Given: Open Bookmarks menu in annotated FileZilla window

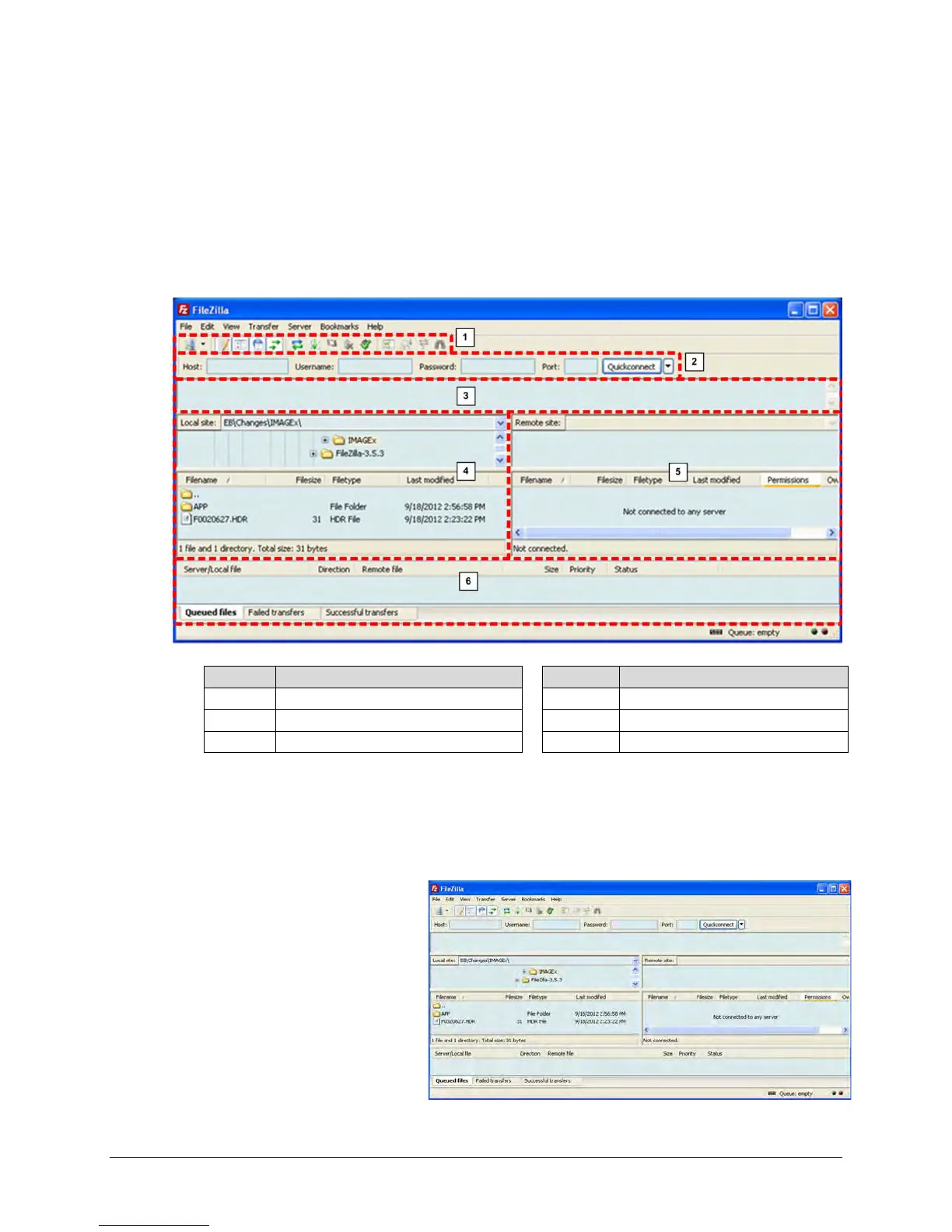Looking at the screenshot, I should 339,327.
